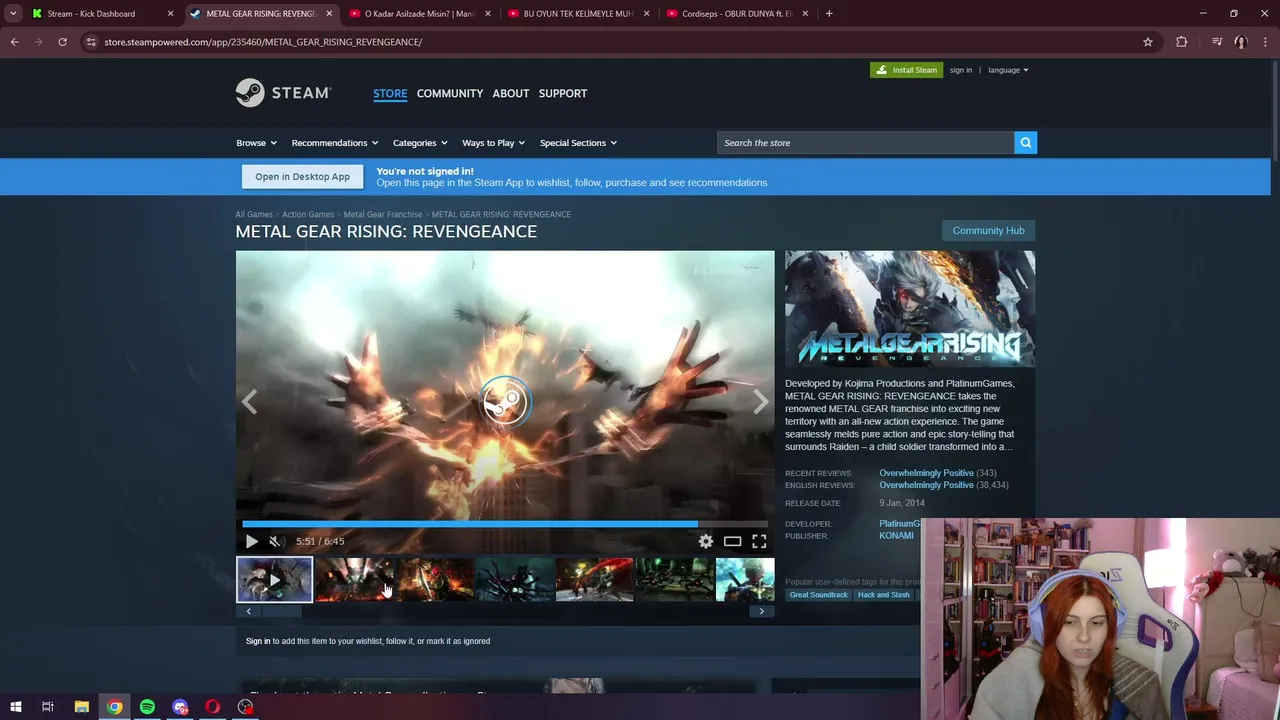This screenshot has height=720, width=1280.
Task: Click the Sign in link below the thumbnails
Action: coord(258,641)
